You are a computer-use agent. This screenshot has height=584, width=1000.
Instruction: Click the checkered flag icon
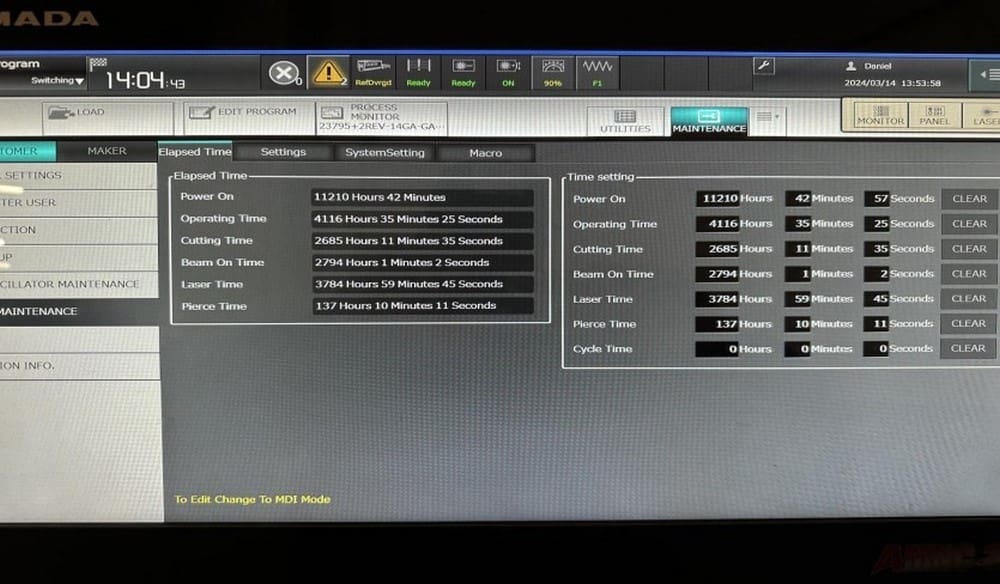(98, 63)
